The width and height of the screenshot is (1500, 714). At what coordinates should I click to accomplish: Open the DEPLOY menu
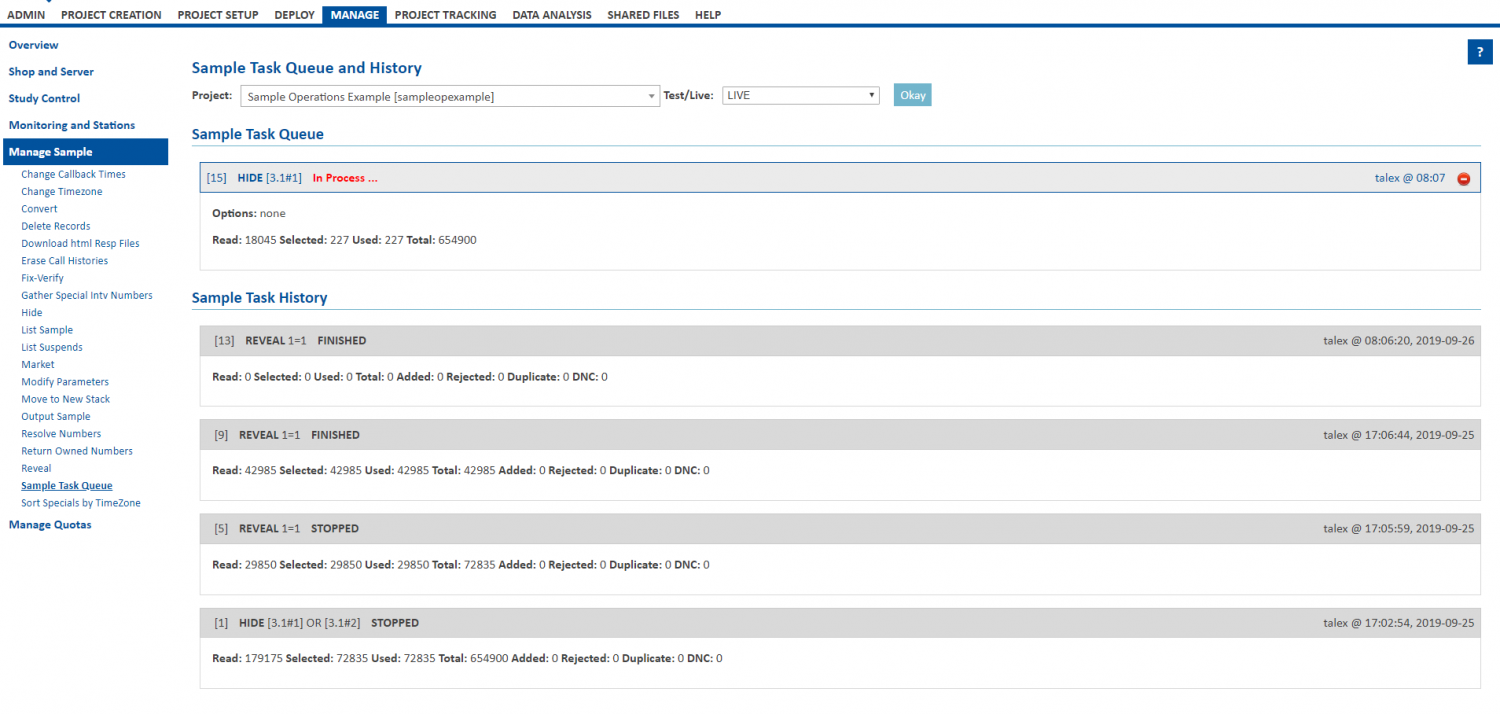tap(294, 14)
